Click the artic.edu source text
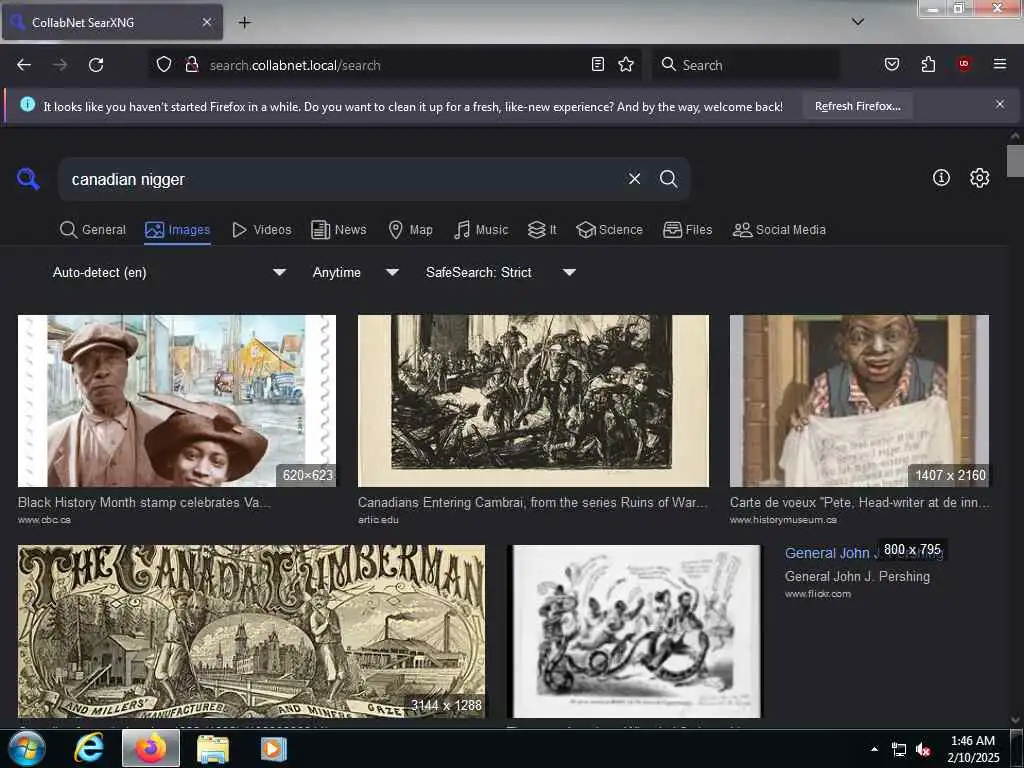Screen dimensions: 1024x768 (x=378, y=520)
